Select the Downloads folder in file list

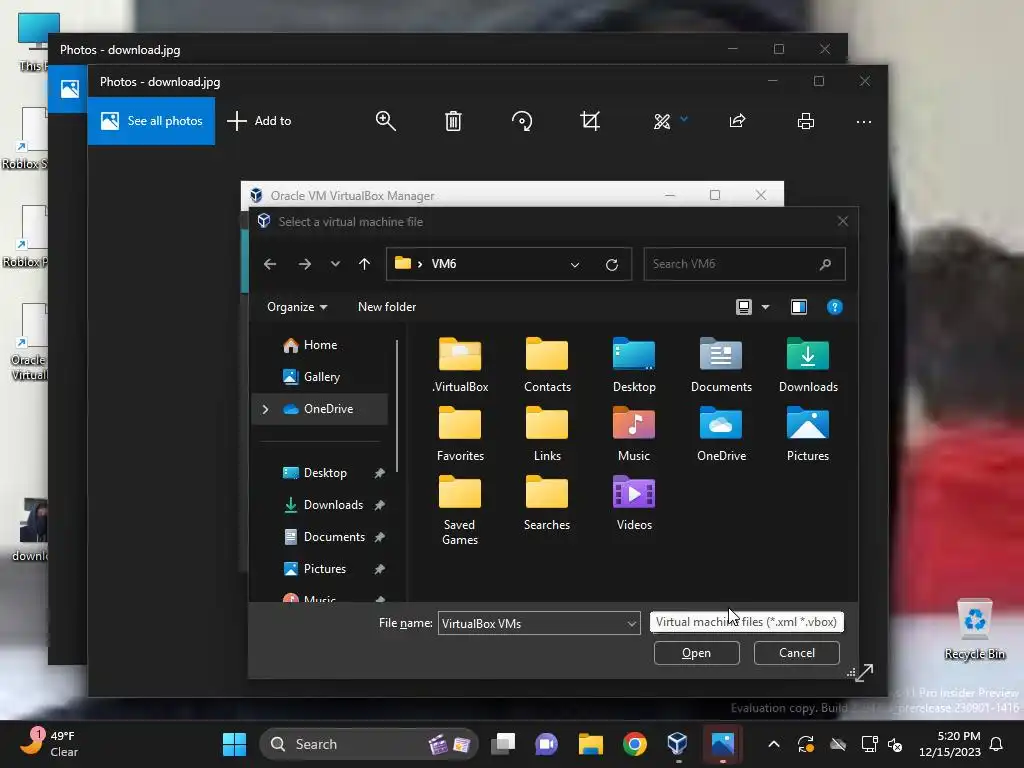pyautogui.click(x=808, y=364)
